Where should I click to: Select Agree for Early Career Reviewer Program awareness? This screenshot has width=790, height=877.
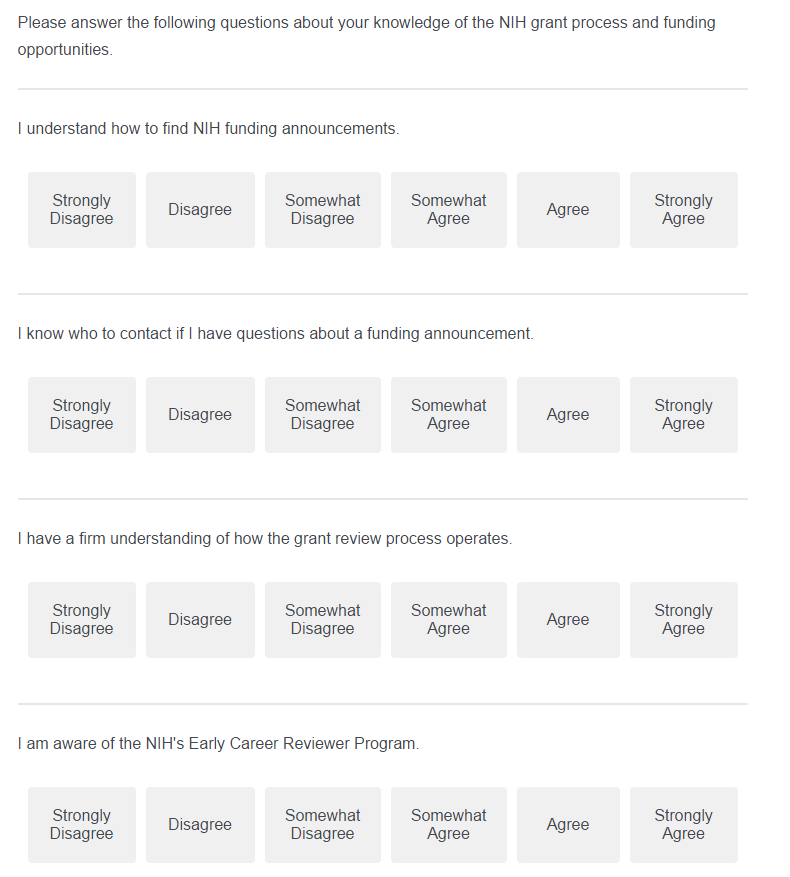pyautogui.click(x=568, y=825)
